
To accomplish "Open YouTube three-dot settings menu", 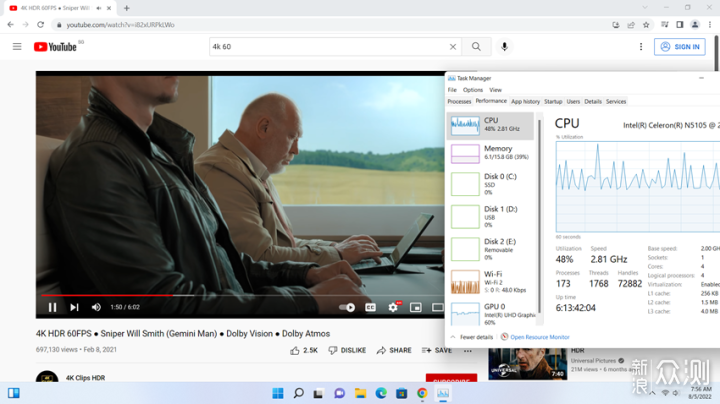I will click(641, 46).
